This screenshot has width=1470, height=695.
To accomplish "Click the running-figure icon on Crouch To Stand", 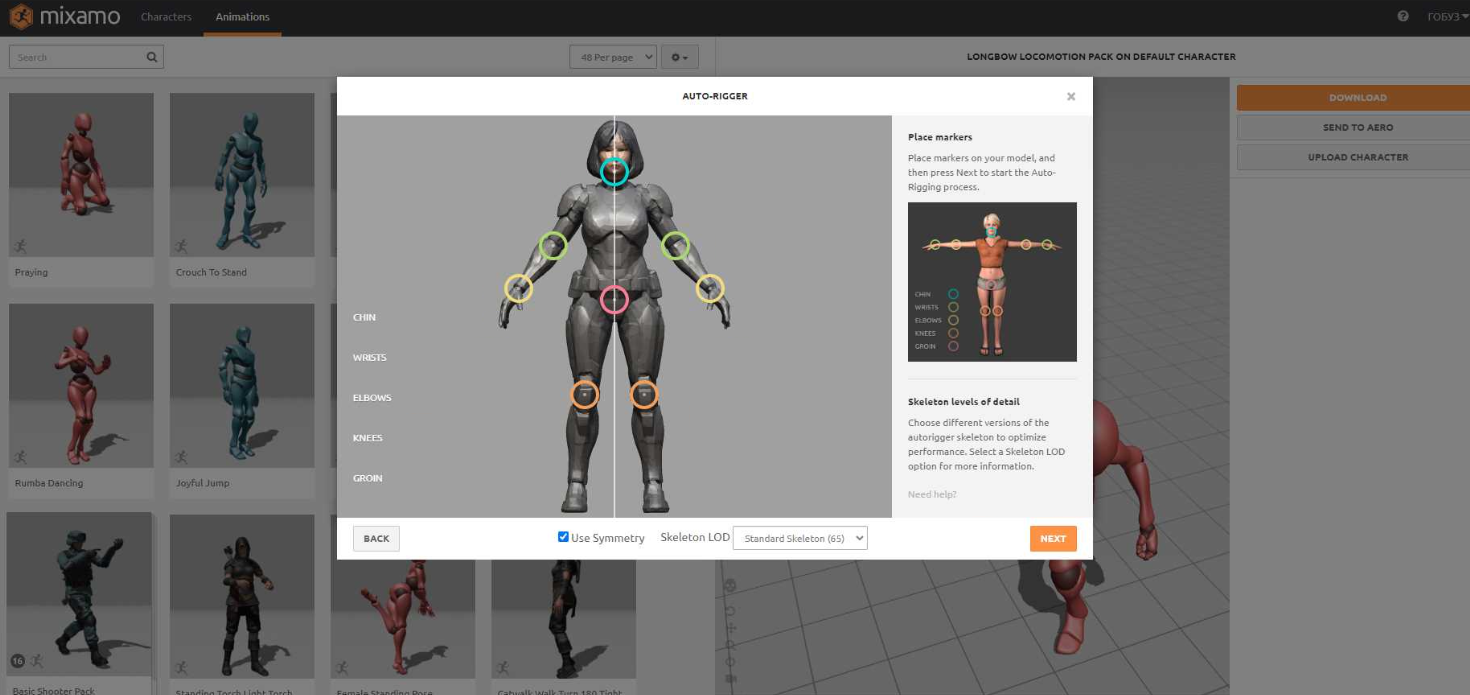I will click(181, 246).
